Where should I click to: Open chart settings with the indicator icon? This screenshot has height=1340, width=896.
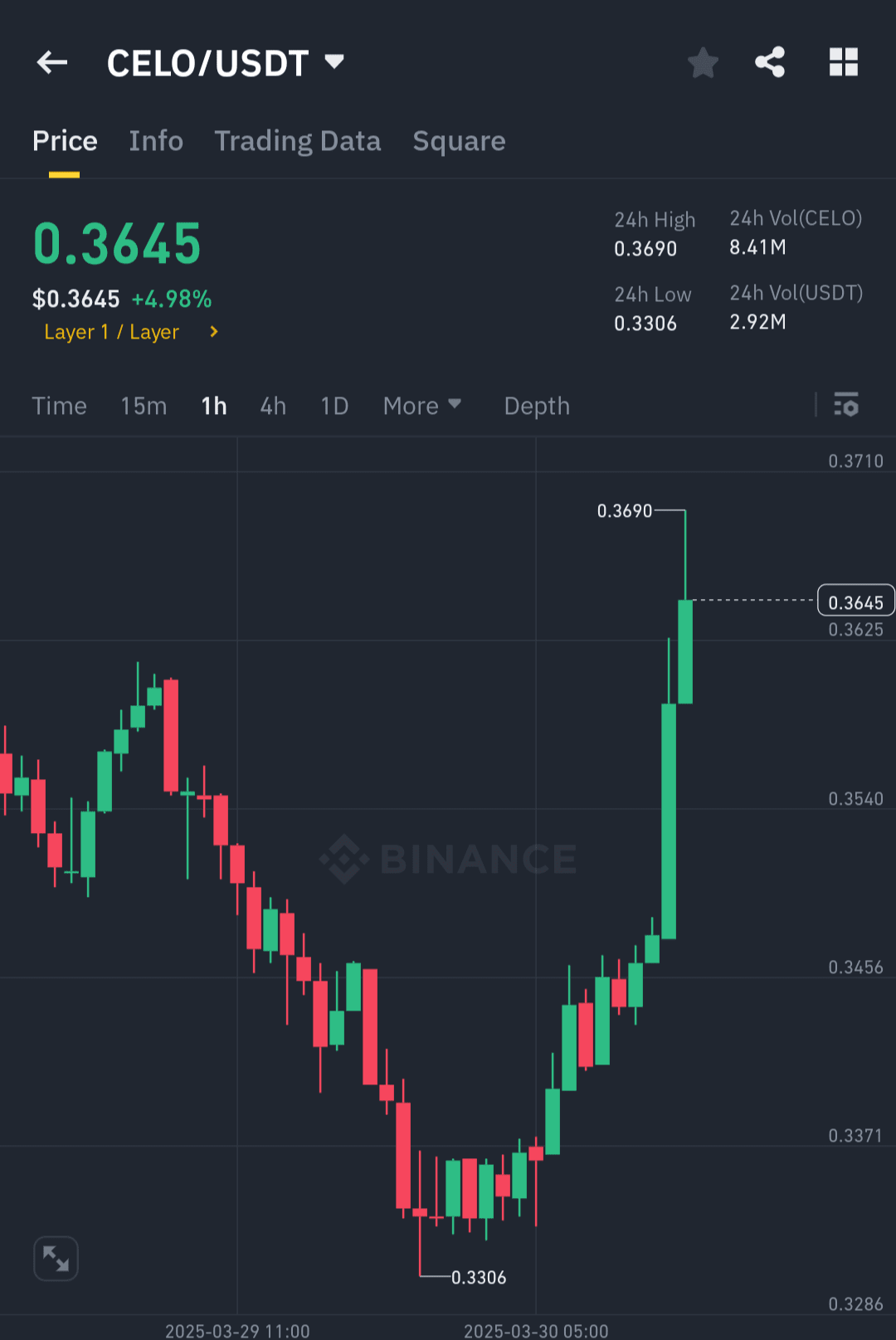click(846, 406)
